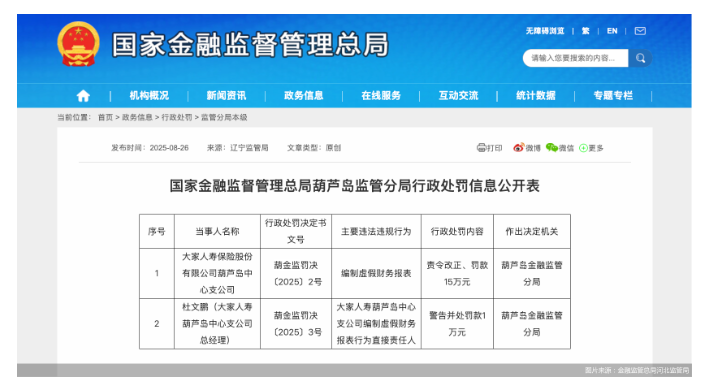The height and width of the screenshot is (387, 710).
Task: Select 互动交流 in navigation
Action: (x=458, y=96)
